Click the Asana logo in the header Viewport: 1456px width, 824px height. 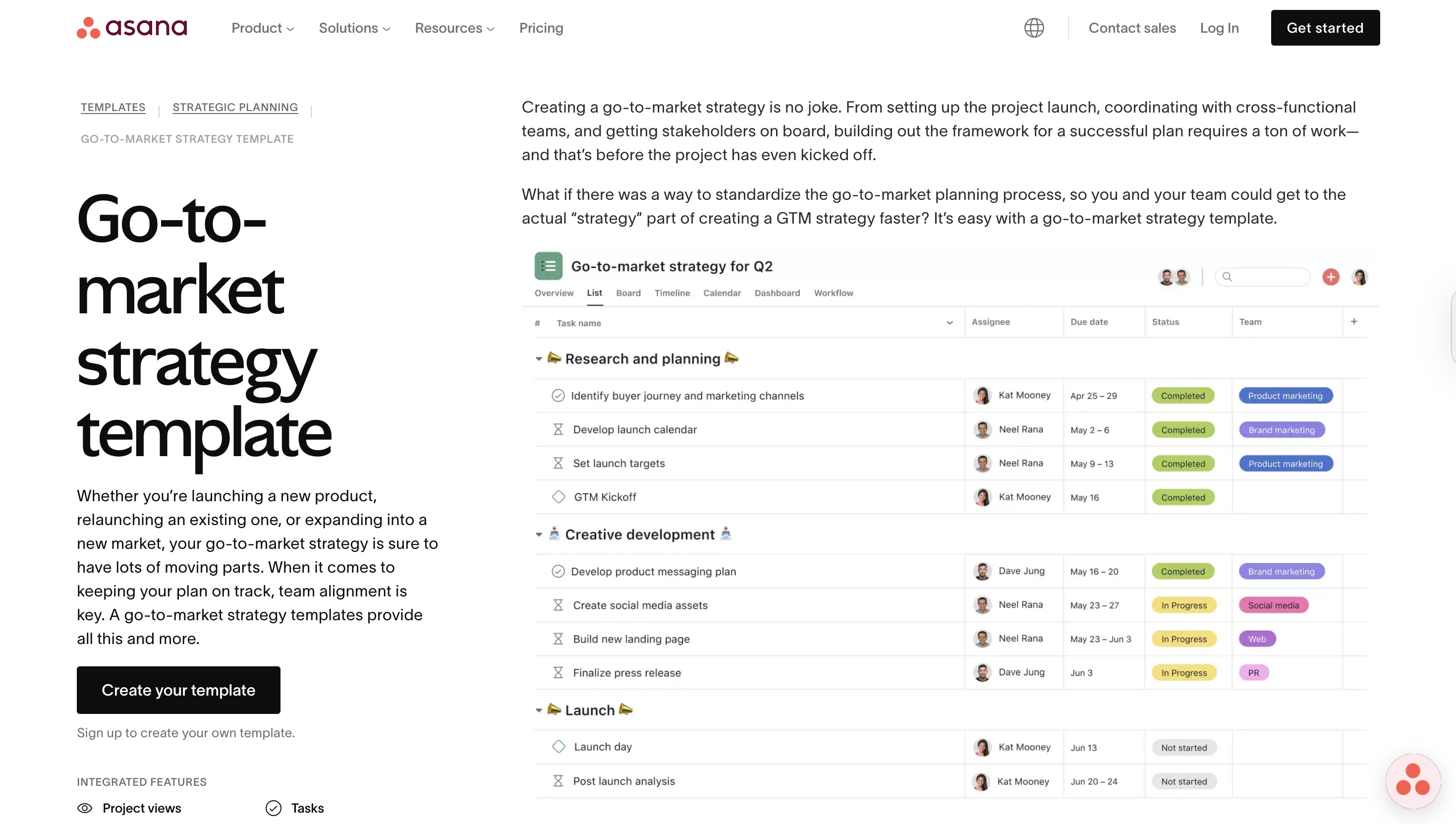[132, 28]
